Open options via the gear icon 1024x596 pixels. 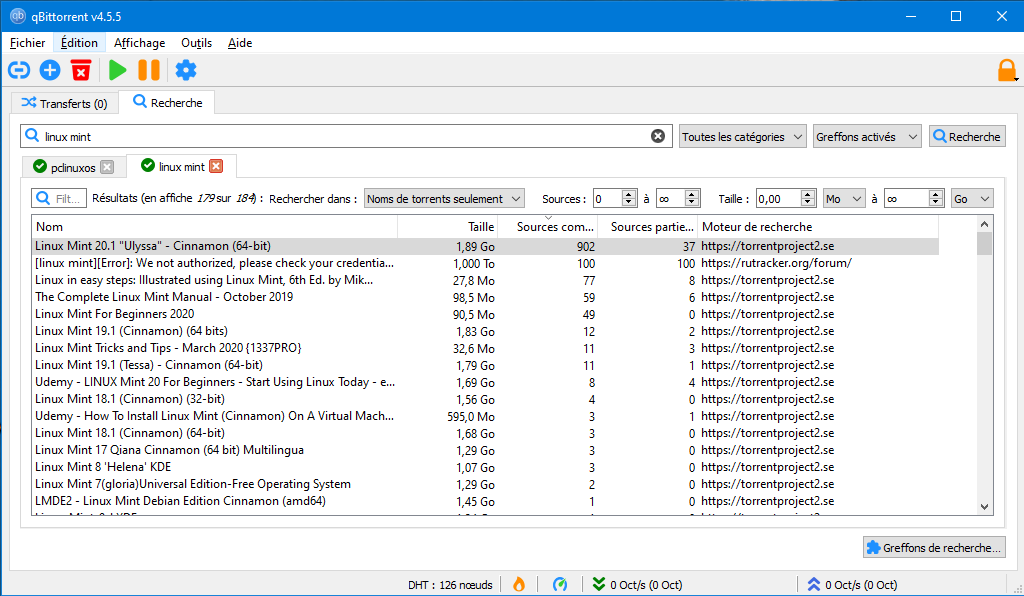pyautogui.click(x=186, y=70)
